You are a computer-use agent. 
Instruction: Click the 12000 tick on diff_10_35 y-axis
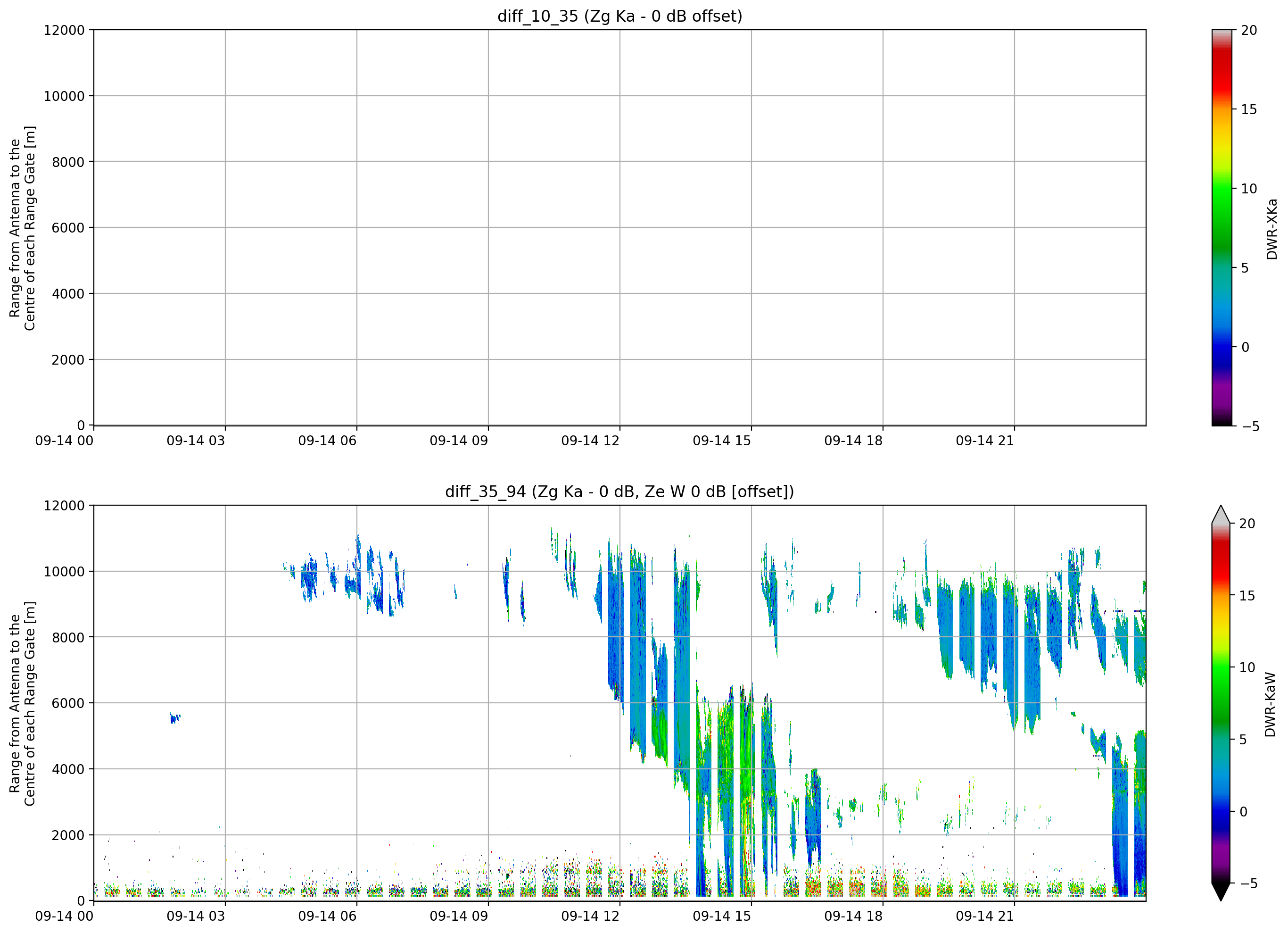(64, 30)
